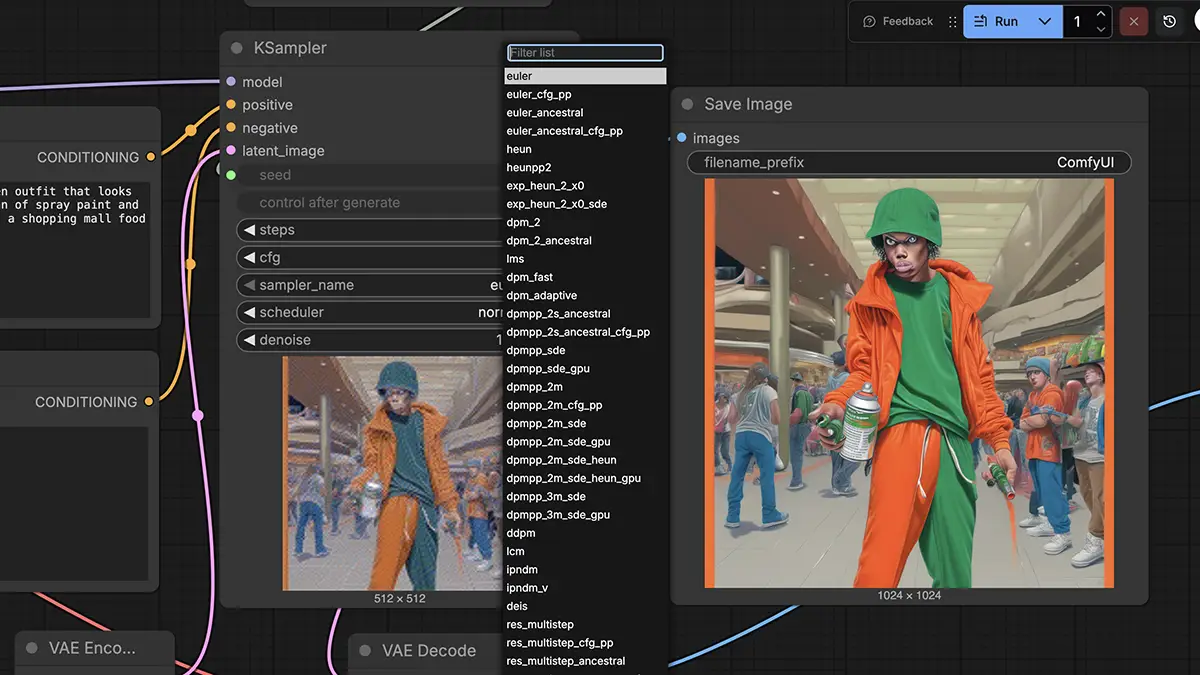
Task: Click the left arrow on steps
Action: (x=249, y=230)
